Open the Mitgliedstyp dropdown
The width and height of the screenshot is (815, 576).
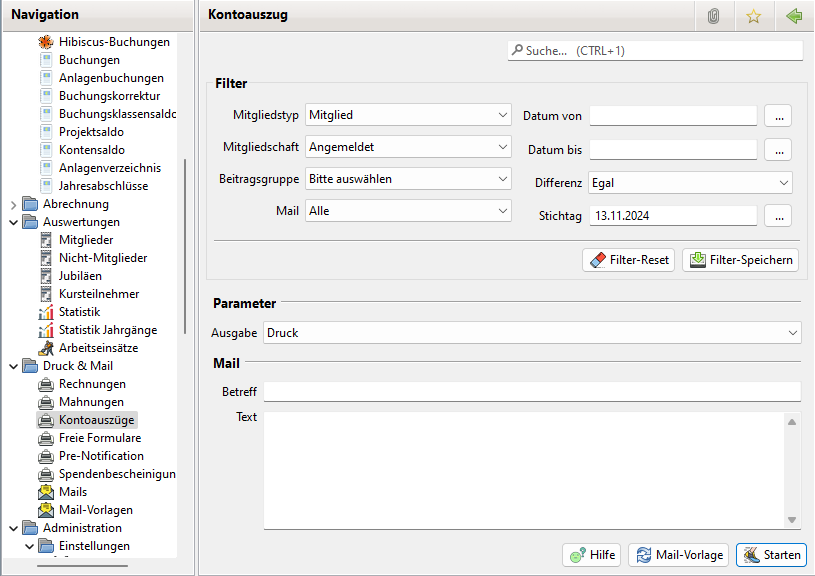tap(409, 115)
